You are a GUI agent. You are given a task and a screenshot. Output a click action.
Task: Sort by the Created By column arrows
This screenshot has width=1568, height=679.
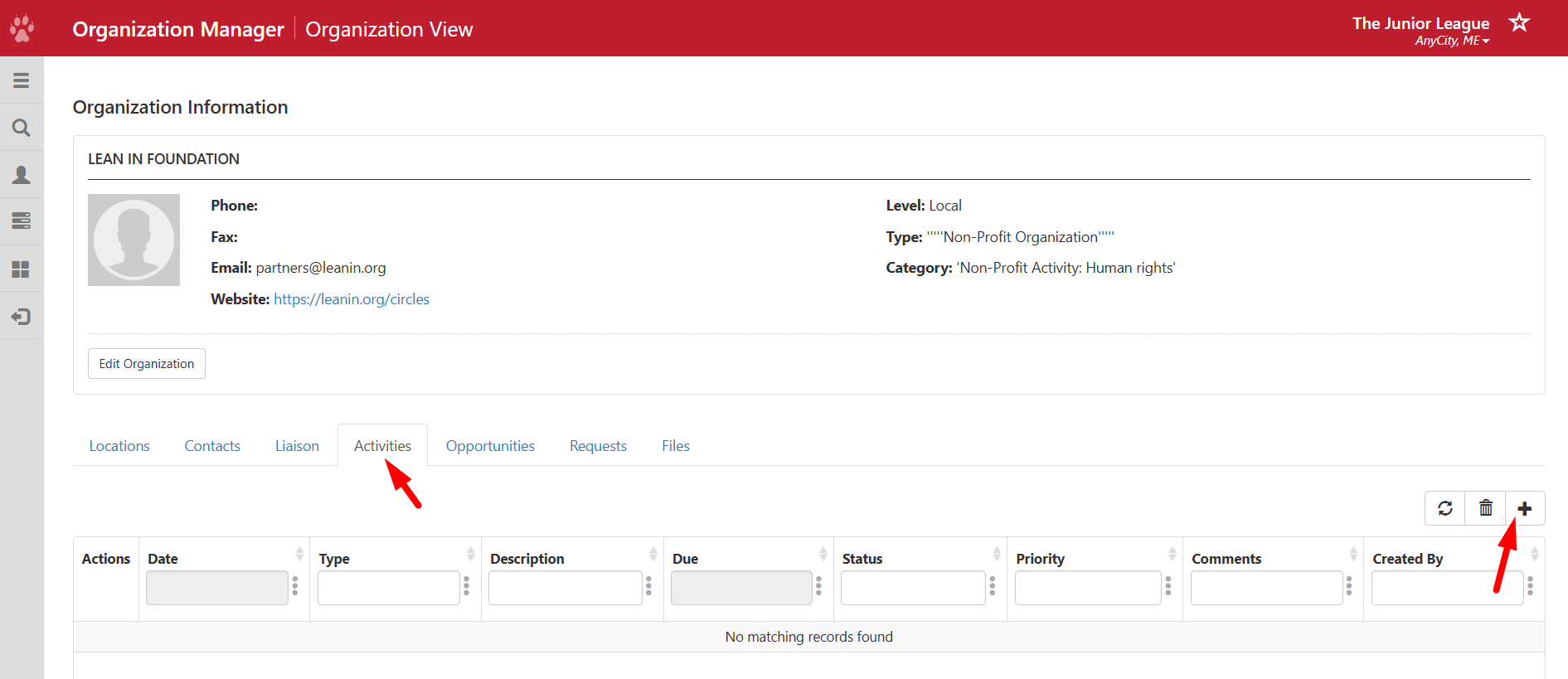pos(1535,554)
